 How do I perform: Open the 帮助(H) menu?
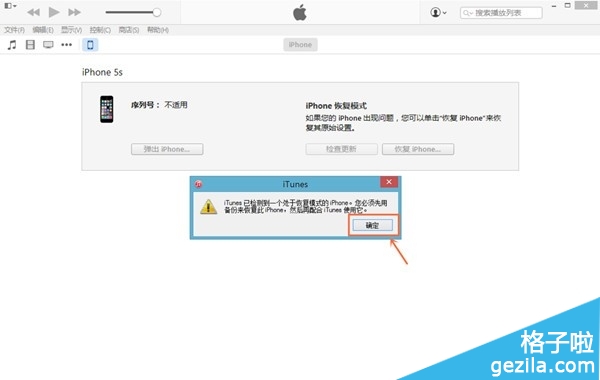[x=158, y=30]
